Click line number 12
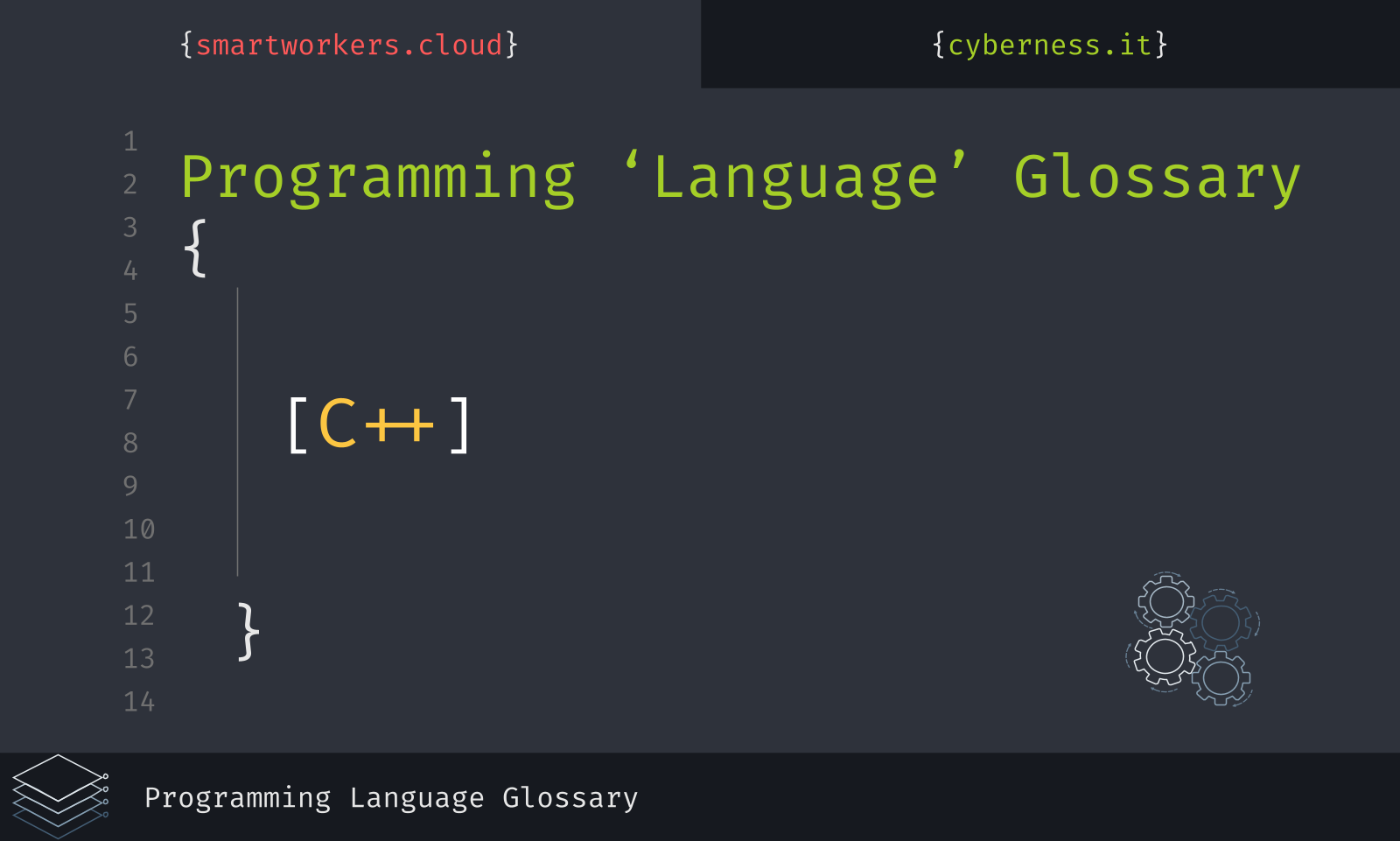 139,615
